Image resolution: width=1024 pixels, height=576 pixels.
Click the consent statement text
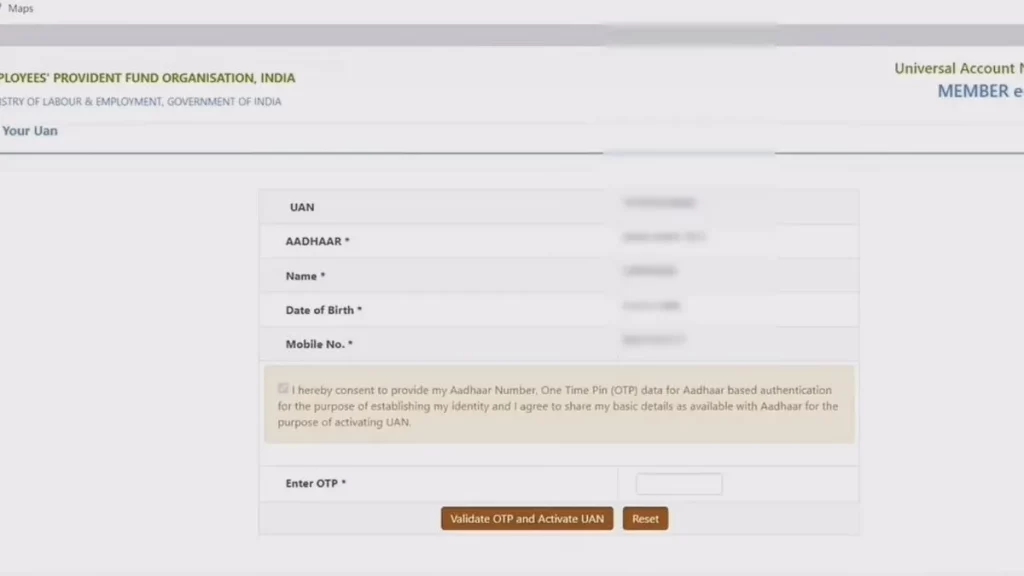558,406
